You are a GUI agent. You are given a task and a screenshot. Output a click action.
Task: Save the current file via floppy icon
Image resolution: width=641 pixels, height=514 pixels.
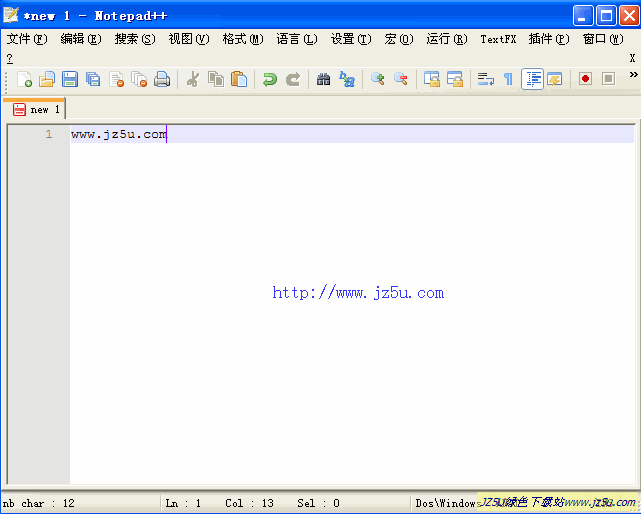pyautogui.click(x=70, y=79)
